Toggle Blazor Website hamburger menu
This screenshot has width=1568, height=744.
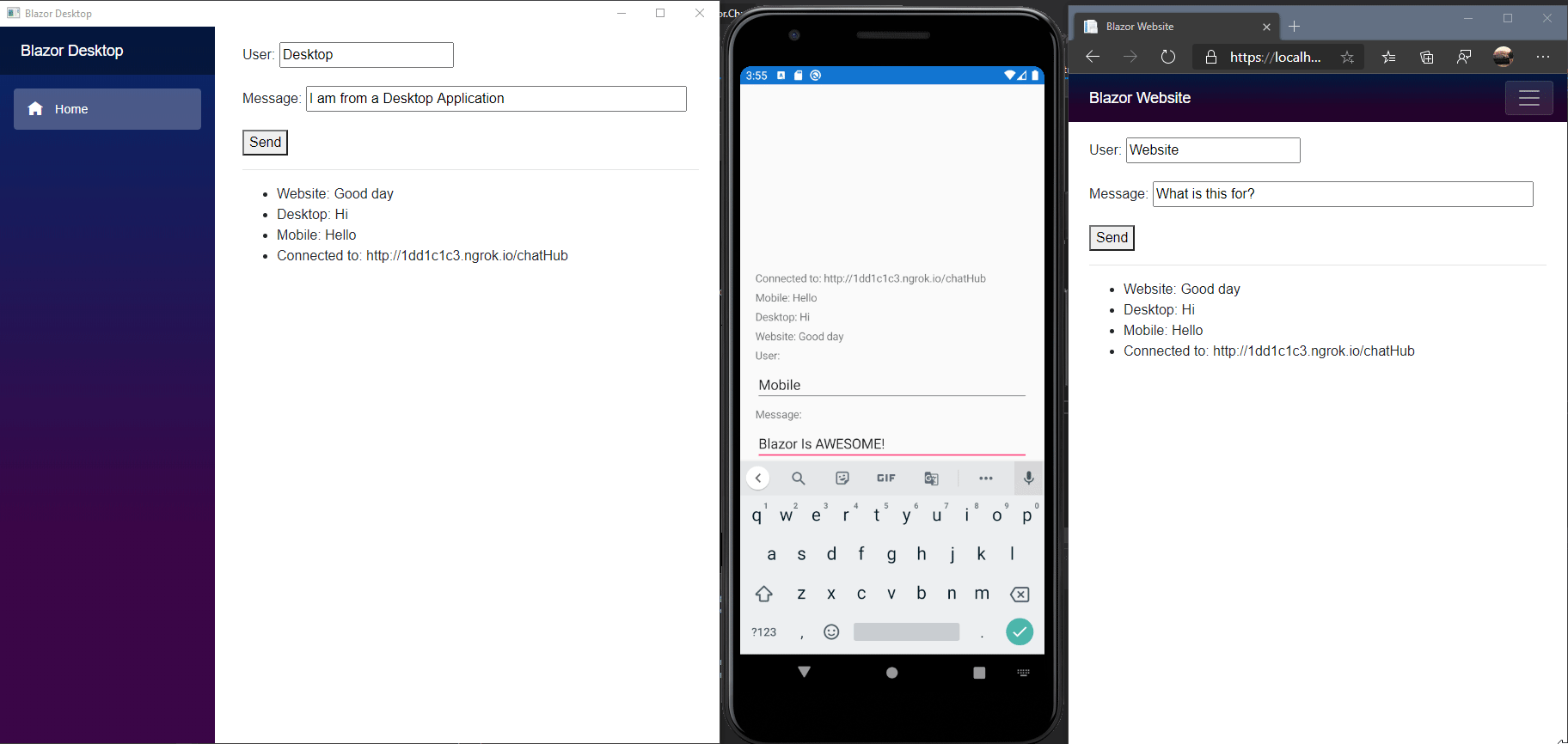click(1529, 98)
